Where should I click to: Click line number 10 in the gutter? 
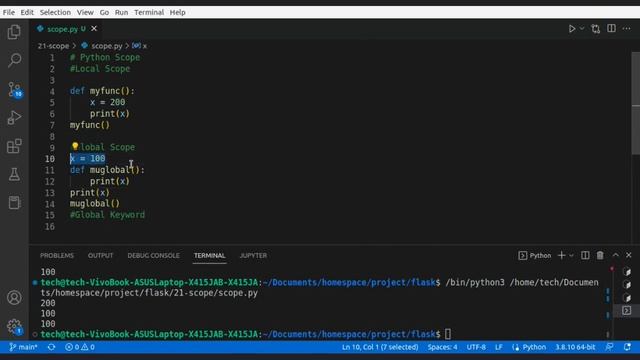pos(49,159)
